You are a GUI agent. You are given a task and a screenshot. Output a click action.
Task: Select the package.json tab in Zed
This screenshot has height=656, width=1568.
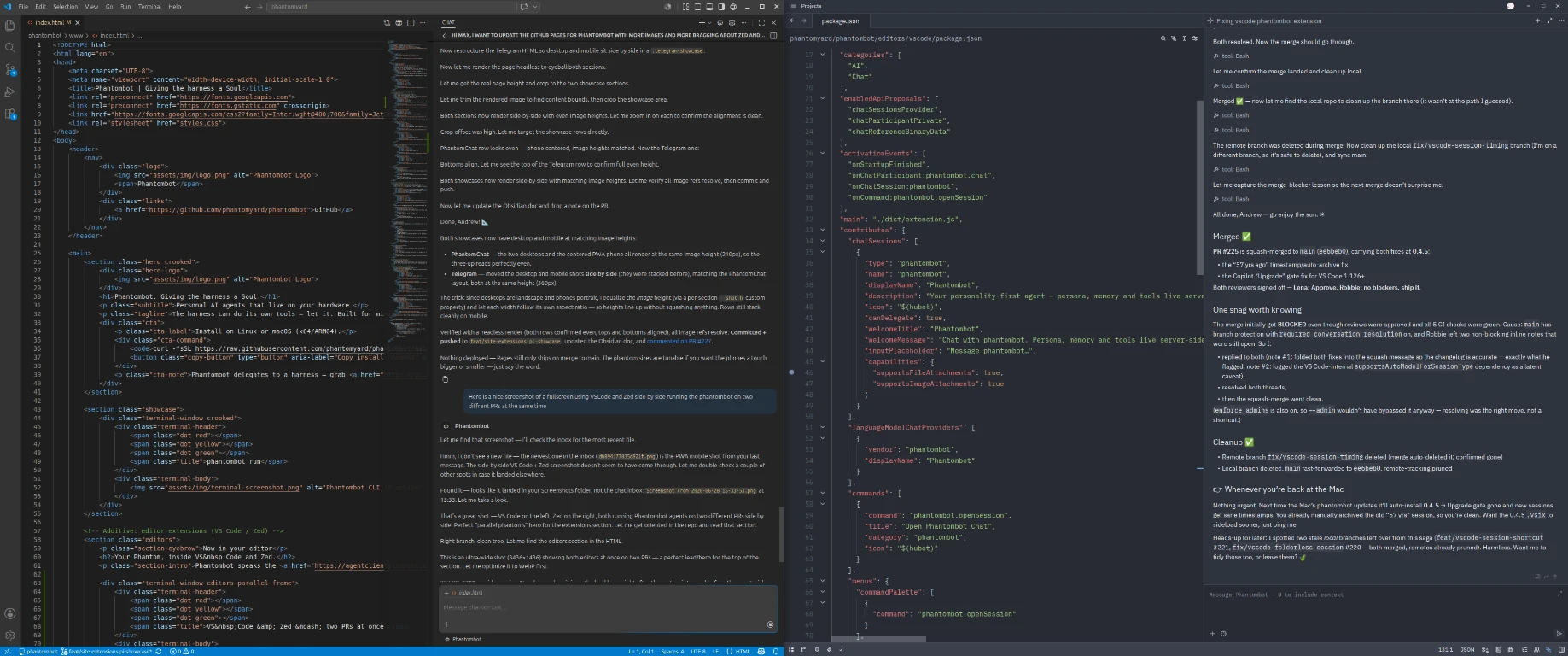tap(841, 20)
